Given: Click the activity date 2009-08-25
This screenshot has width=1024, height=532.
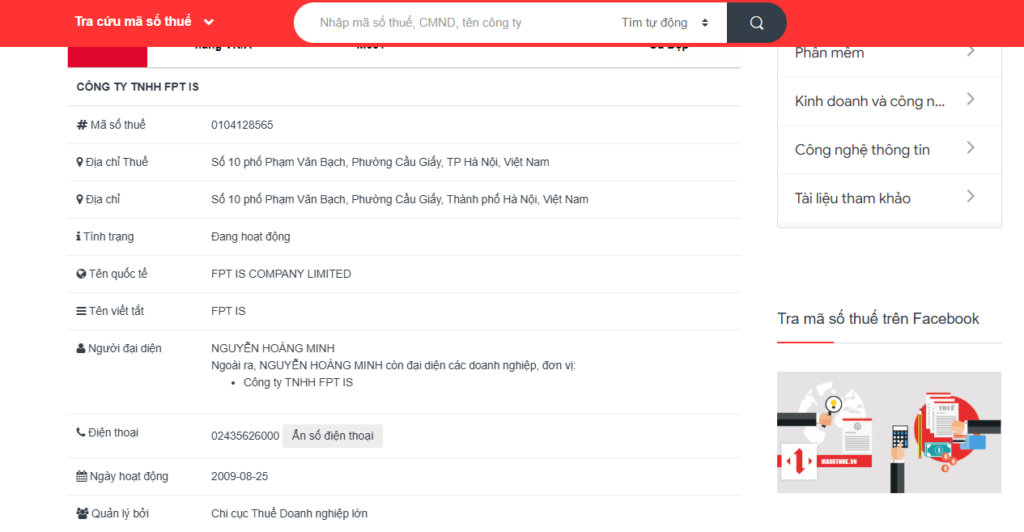Looking at the screenshot, I should [240, 476].
